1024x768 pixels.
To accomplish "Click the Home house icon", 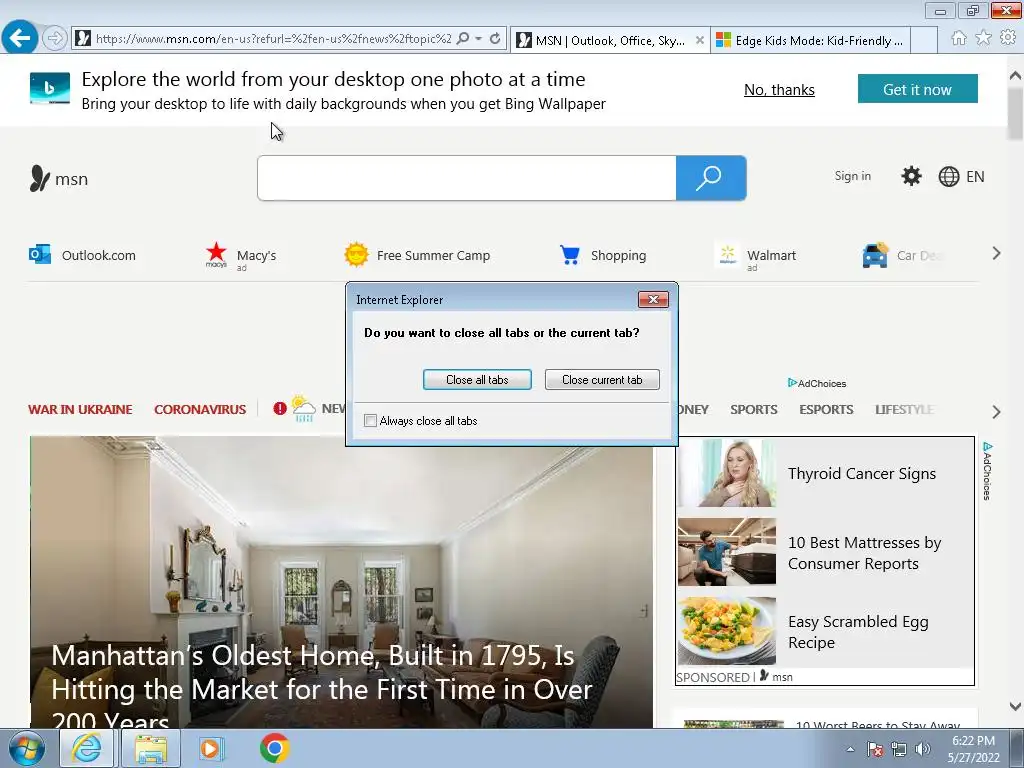I will 959,38.
